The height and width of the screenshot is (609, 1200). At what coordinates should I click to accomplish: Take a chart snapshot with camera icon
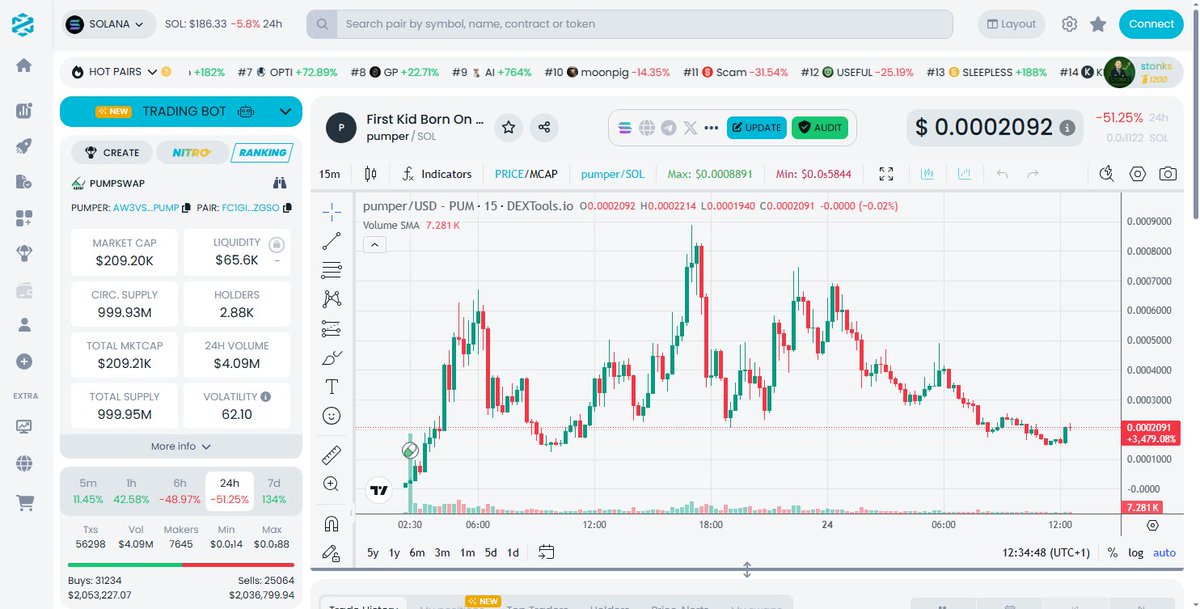pos(1168,174)
